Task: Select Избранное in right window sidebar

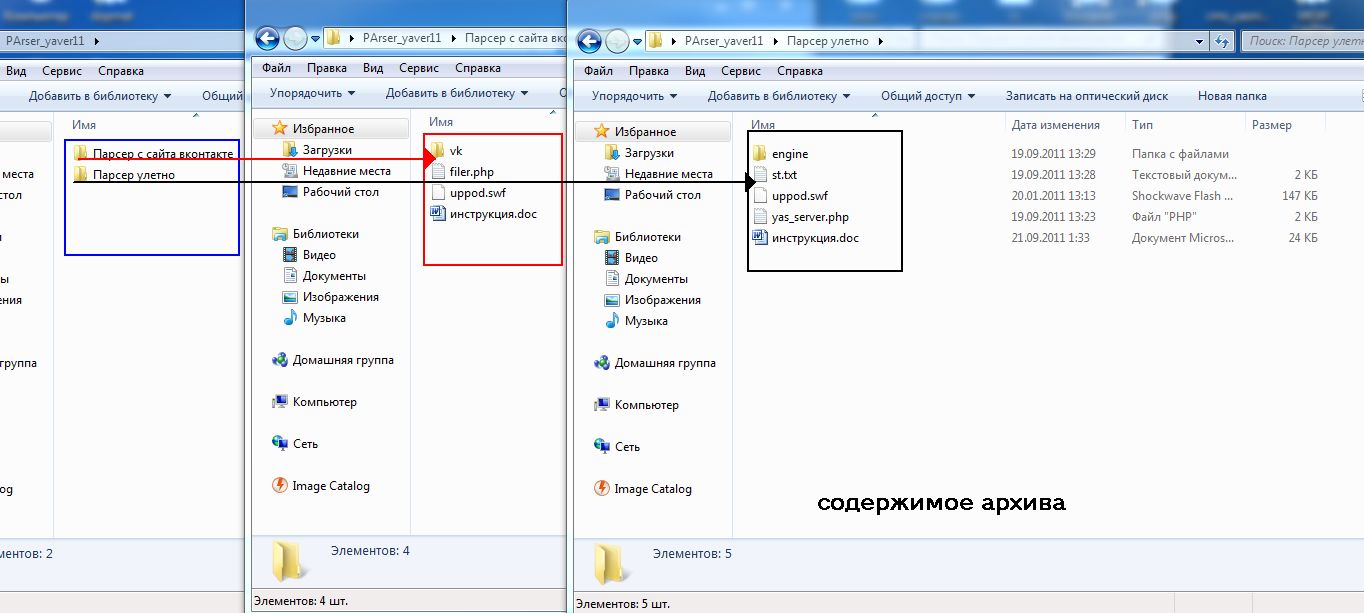Action: pyautogui.click(x=635, y=132)
